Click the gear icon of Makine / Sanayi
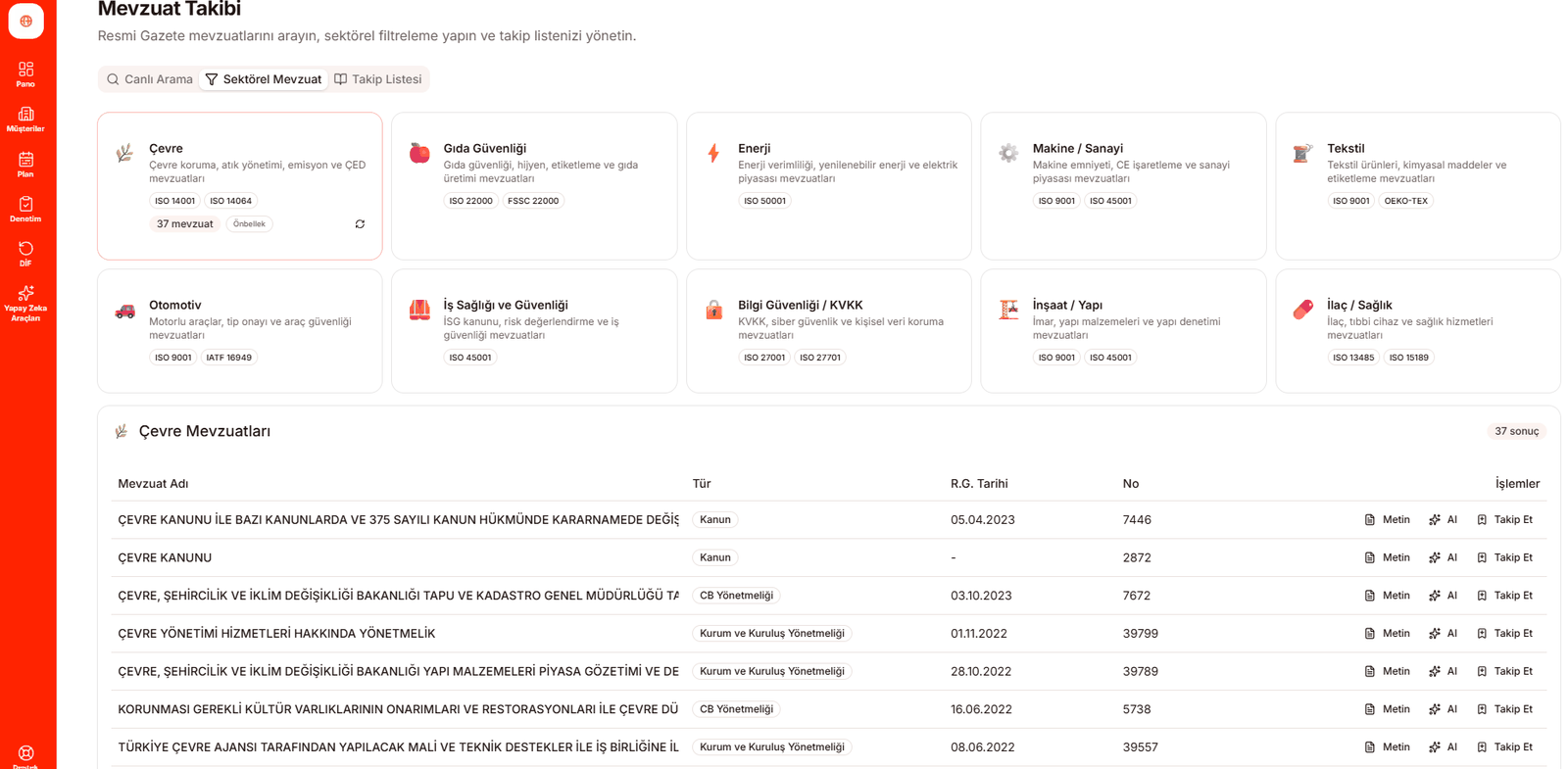 [x=1008, y=152]
